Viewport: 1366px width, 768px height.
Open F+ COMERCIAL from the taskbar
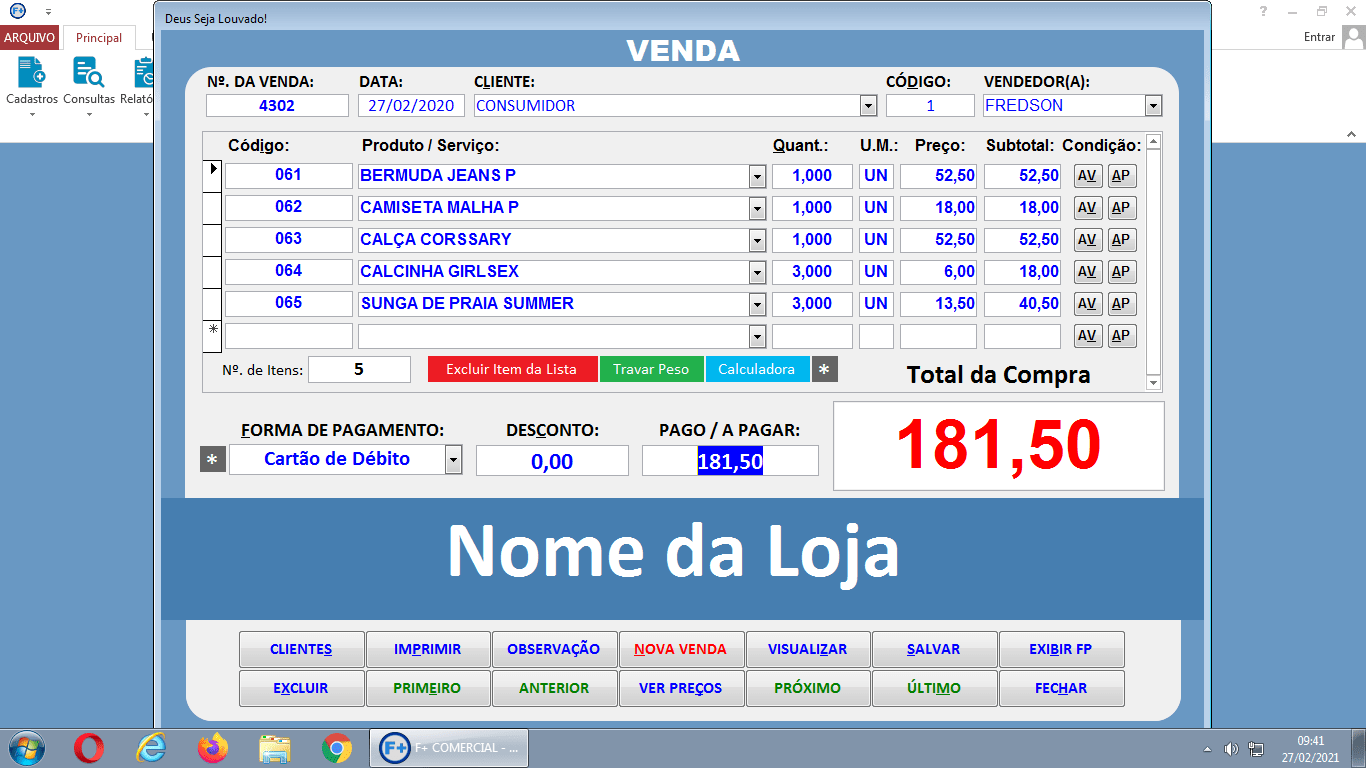point(448,747)
